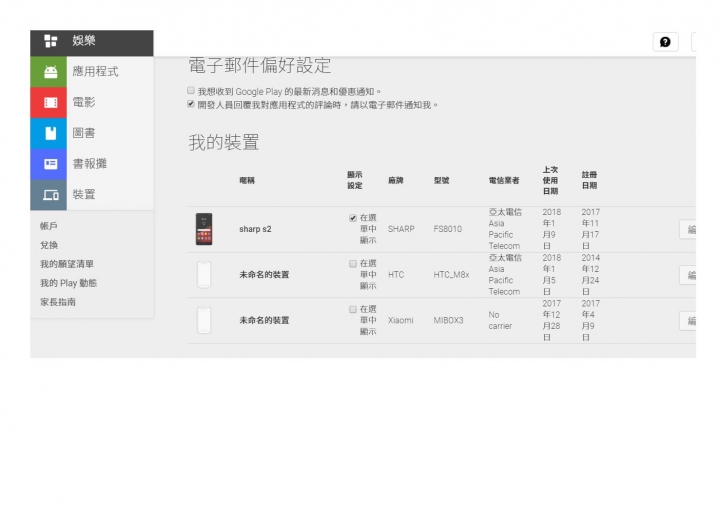Open 應用程式 in the sidebar
This screenshot has width=720, height=509.
96,72
